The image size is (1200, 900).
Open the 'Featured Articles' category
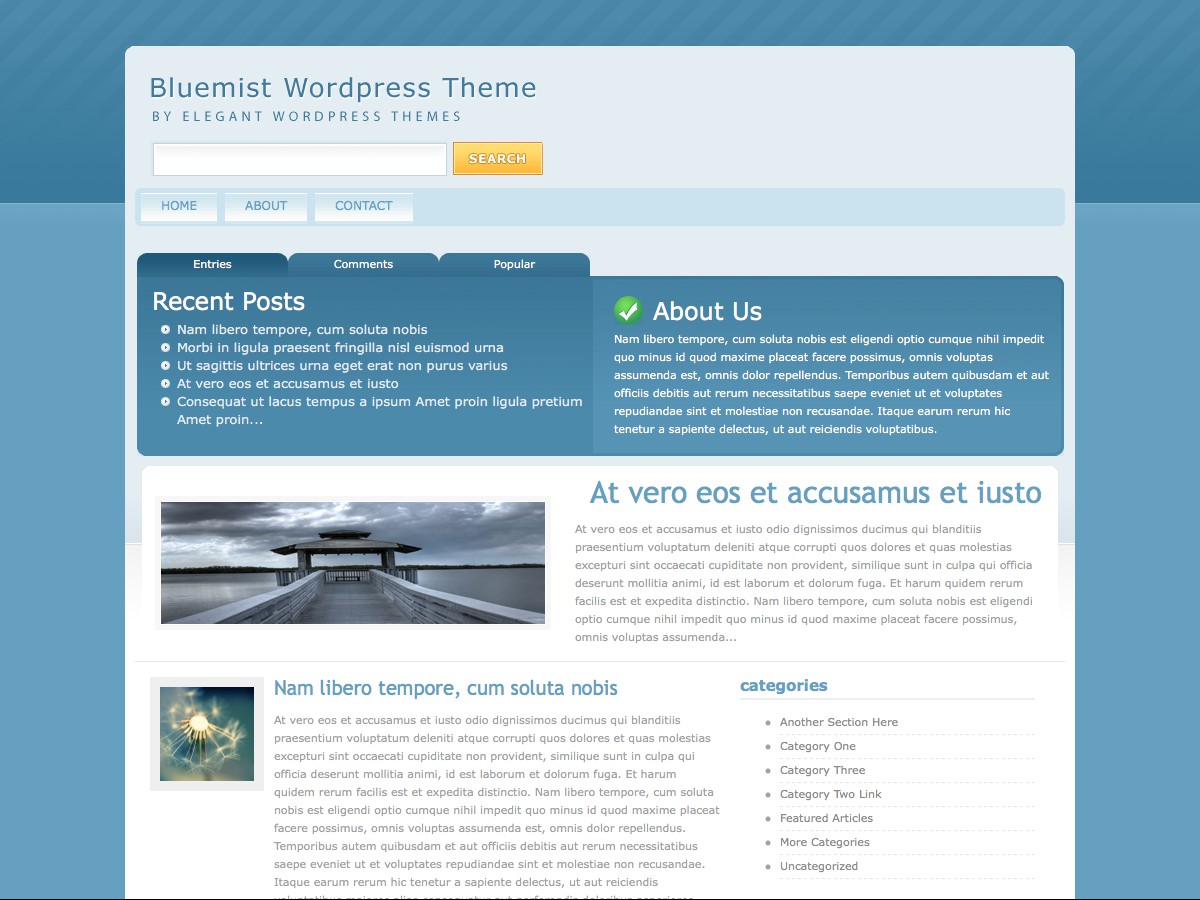827,818
